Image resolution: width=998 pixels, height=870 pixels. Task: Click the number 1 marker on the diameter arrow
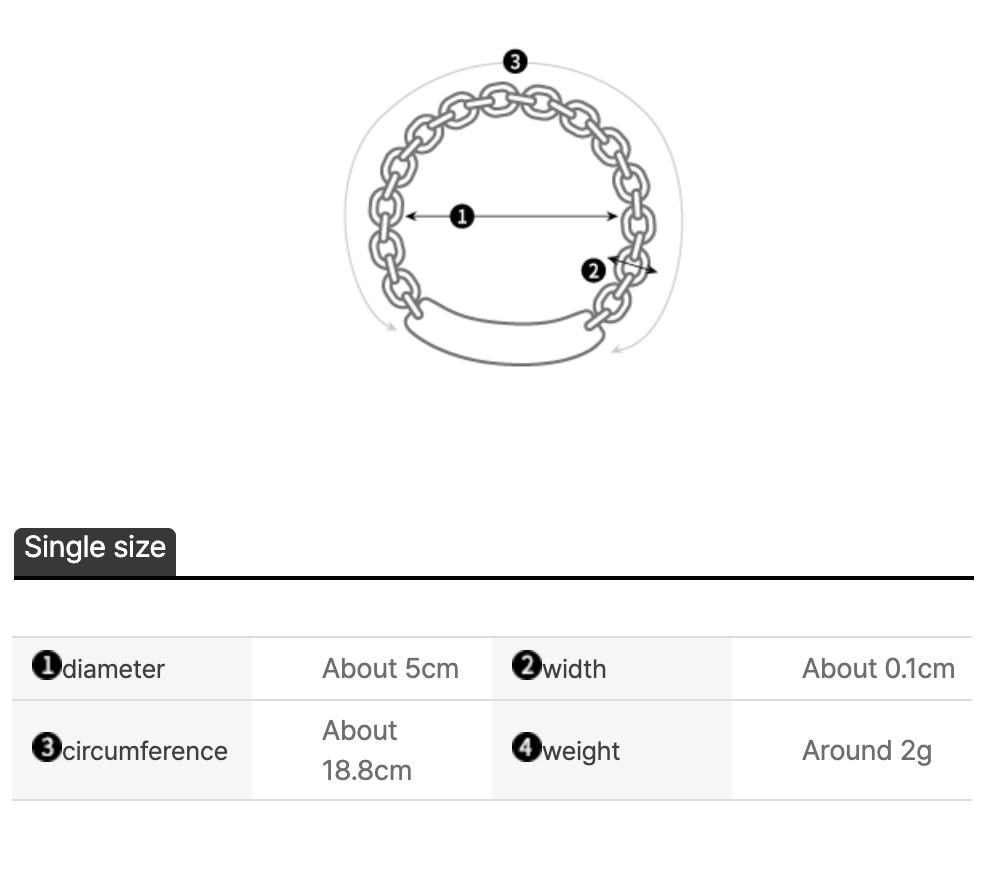click(462, 216)
